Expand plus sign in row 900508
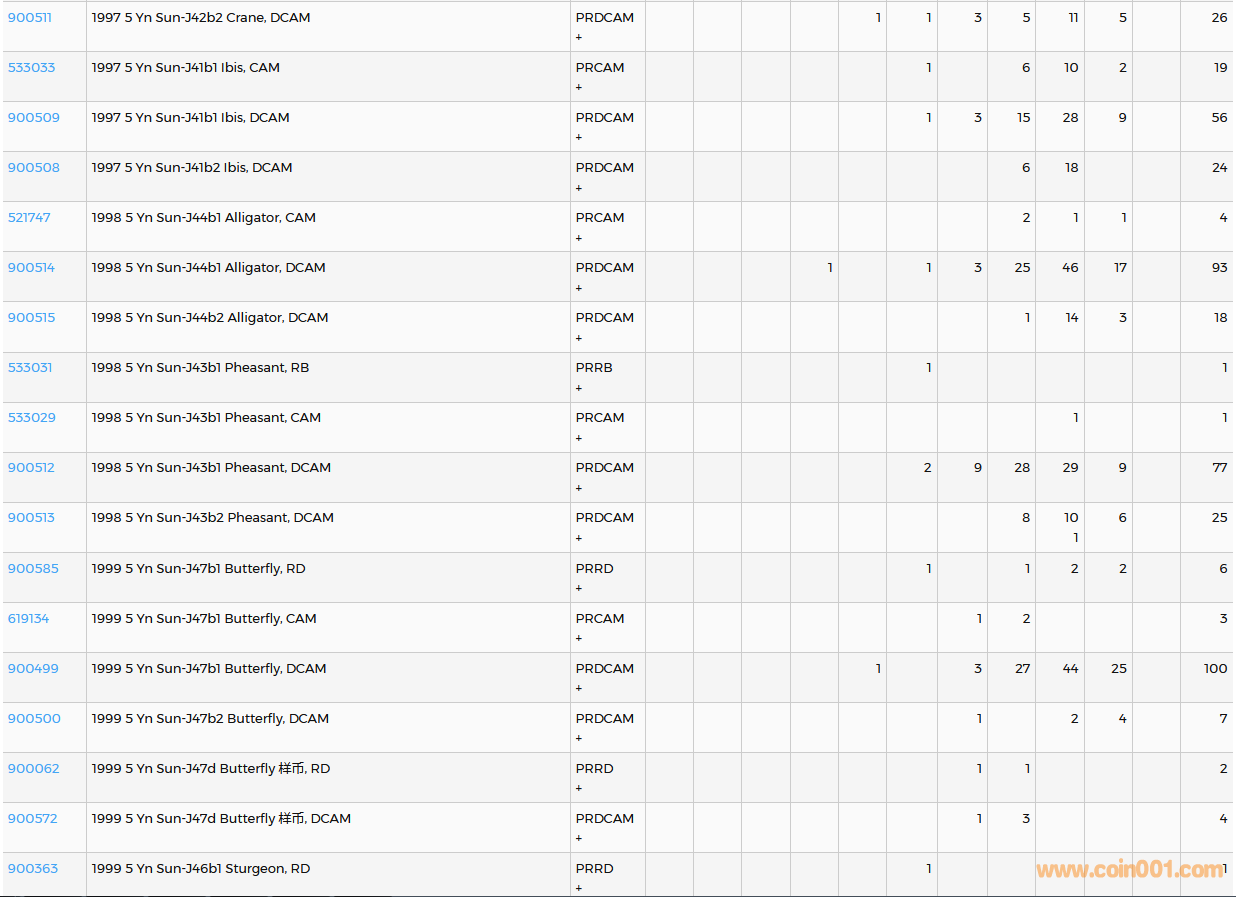Image resolution: width=1236 pixels, height=897 pixels. 579,188
